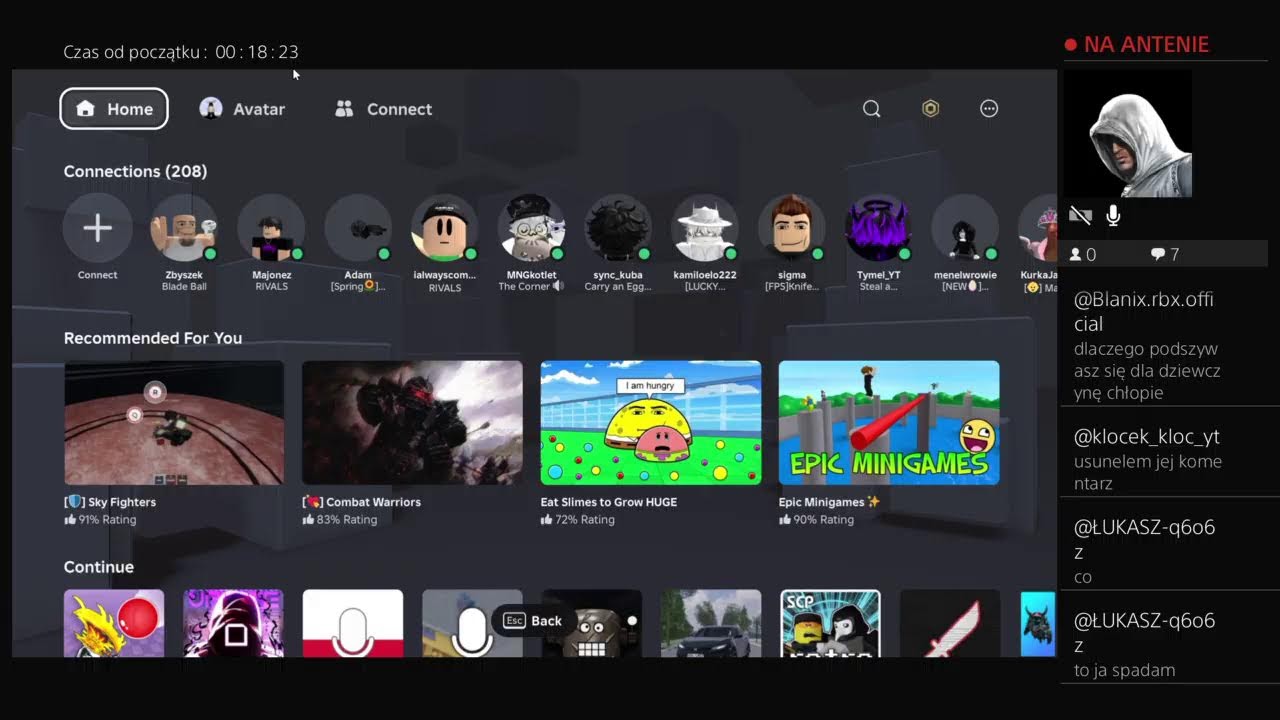Open MNGkotlet's avatar in connections
The image size is (1280, 720).
[x=531, y=228]
